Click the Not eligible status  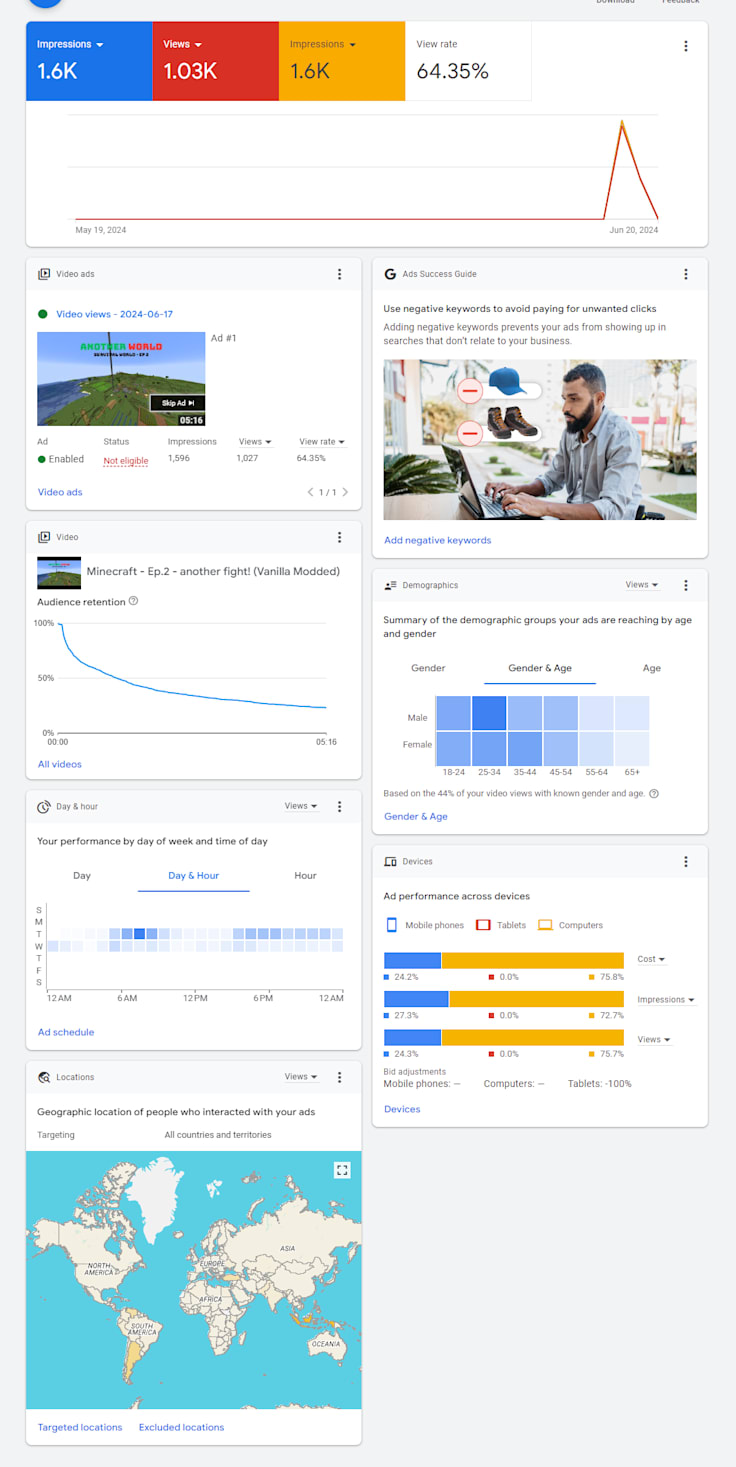pos(126,460)
